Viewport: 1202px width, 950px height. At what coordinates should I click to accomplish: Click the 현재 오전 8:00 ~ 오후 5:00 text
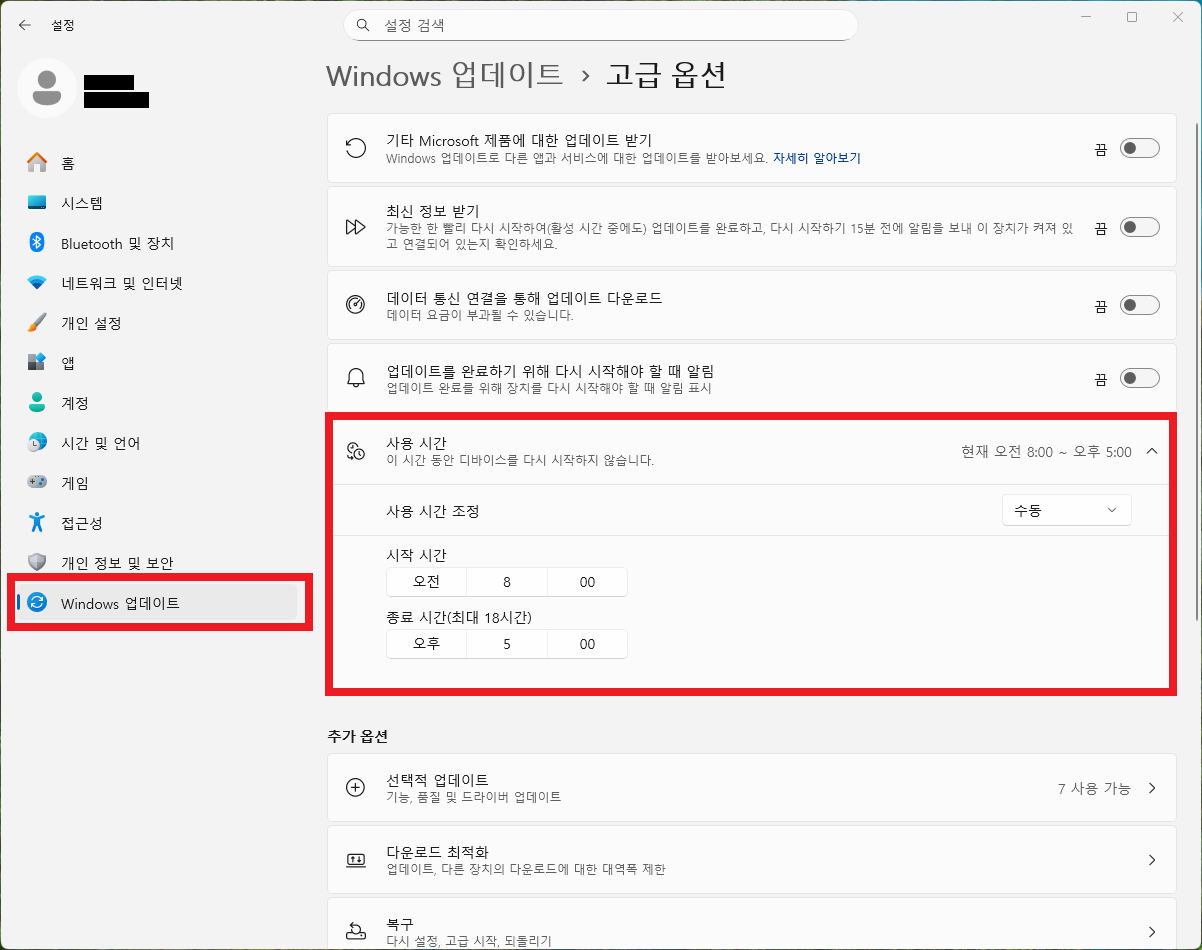pyautogui.click(x=1047, y=452)
